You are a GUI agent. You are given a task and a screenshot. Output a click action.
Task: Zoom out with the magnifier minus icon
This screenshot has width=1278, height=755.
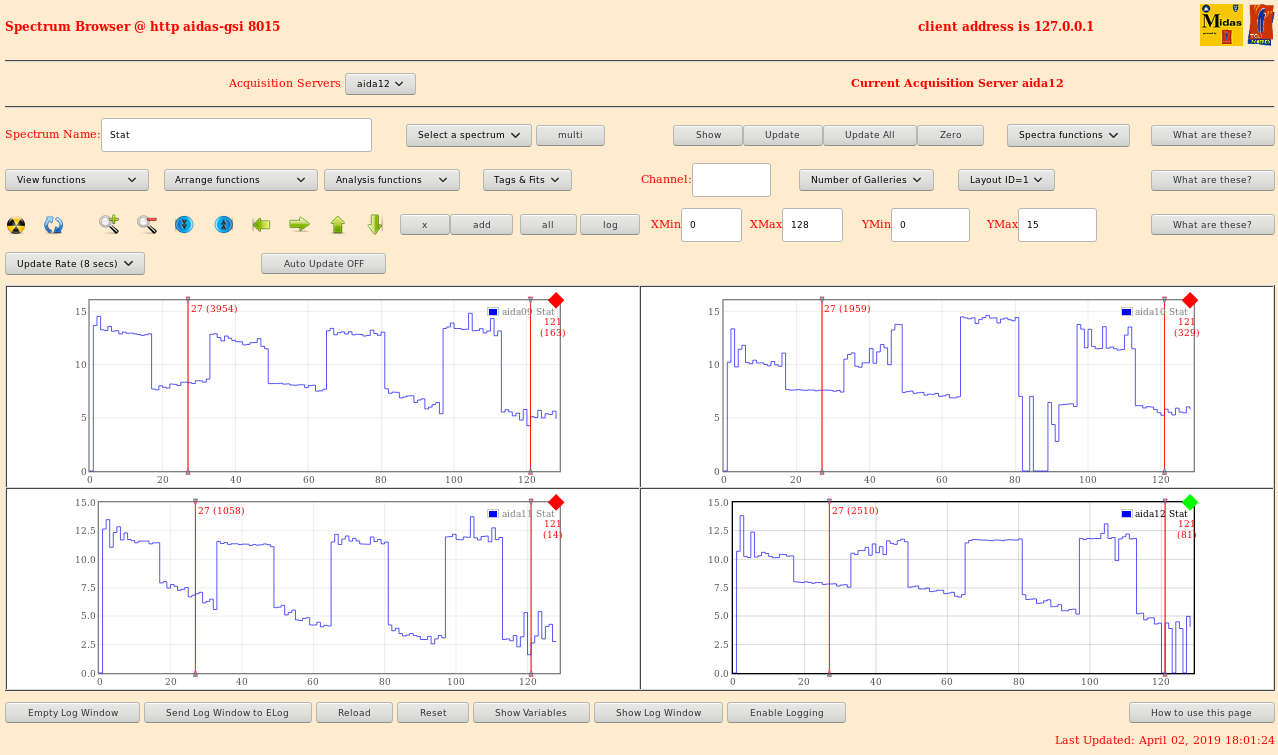click(x=147, y=225)
